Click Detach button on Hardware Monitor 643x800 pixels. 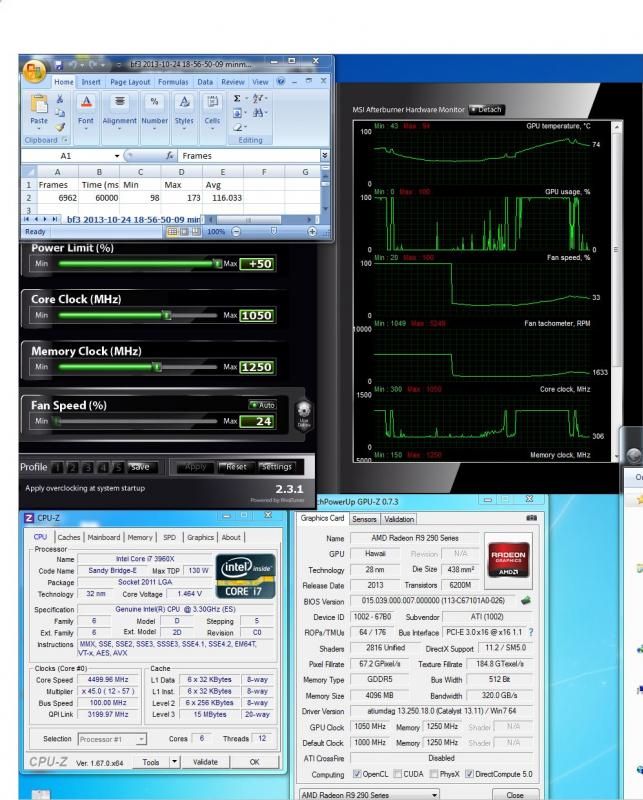(487, 109)
